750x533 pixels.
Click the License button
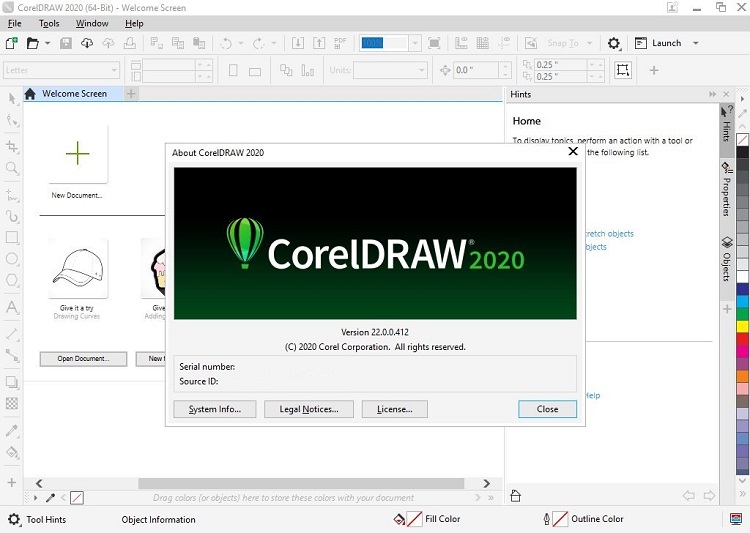tap(395, 409)
